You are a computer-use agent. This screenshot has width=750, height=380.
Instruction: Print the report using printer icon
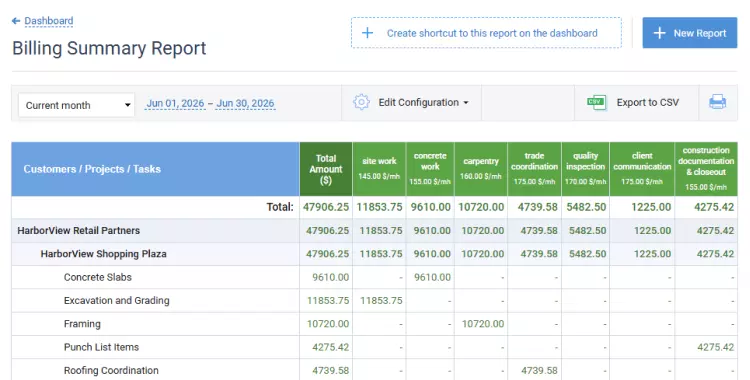coord(717,102)
